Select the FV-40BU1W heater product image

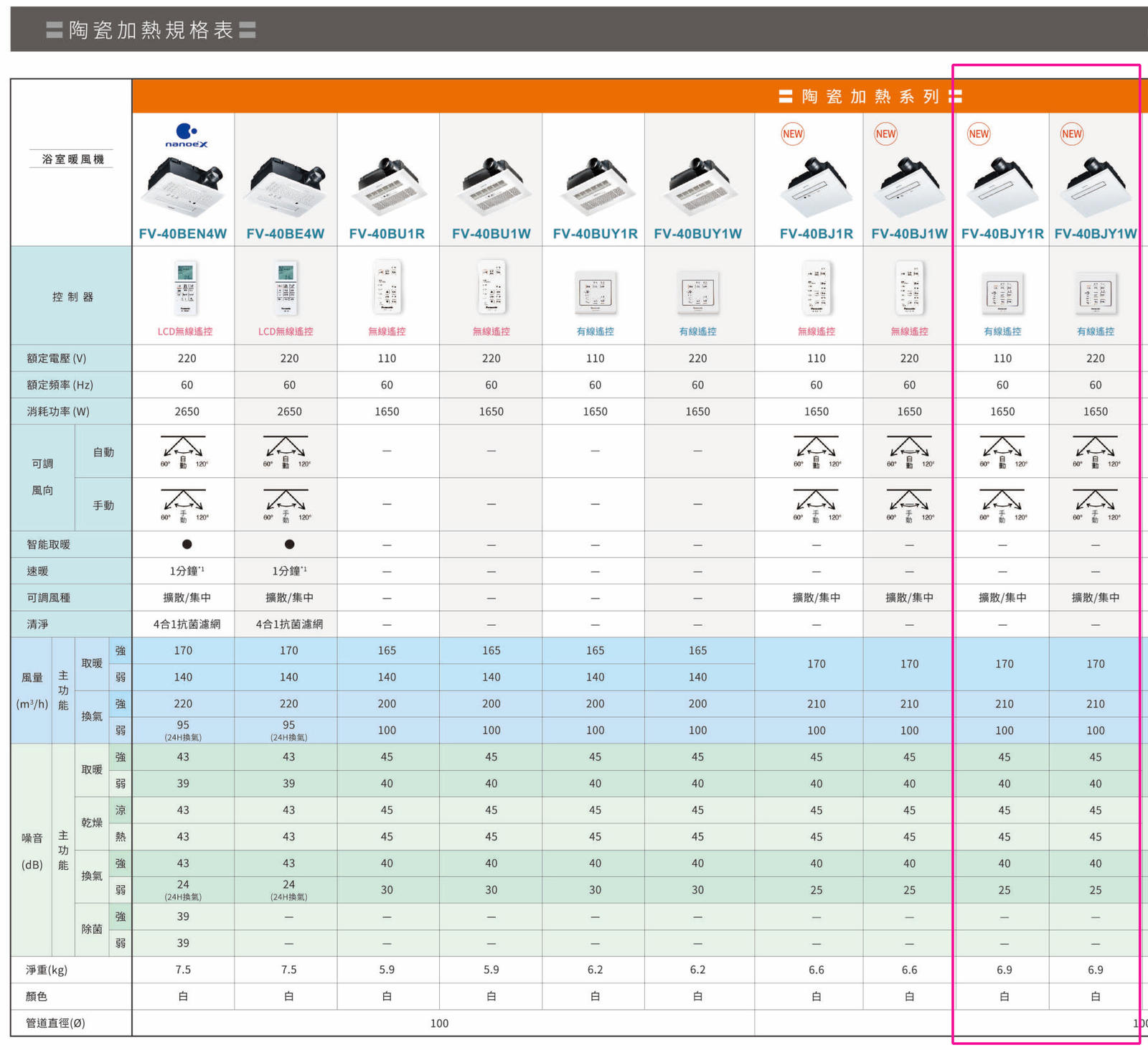point(492,187)
